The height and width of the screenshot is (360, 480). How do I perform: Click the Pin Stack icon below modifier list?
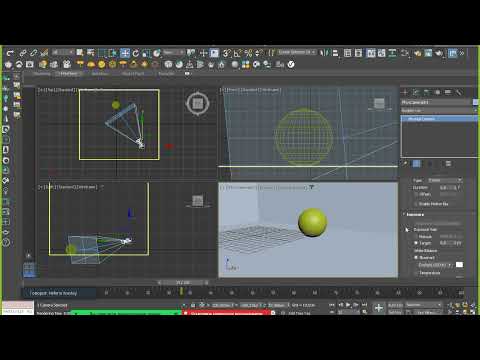(x=405, y=163)
